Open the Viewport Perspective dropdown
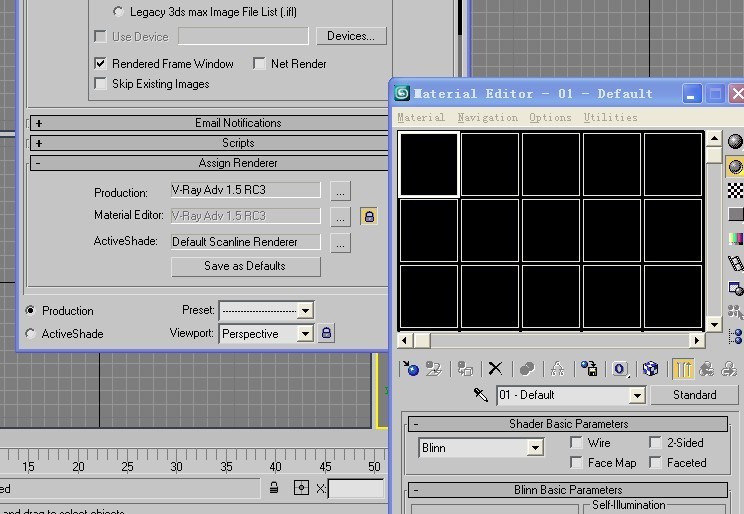This screenshot has height=514, width=744. [305, 334]
